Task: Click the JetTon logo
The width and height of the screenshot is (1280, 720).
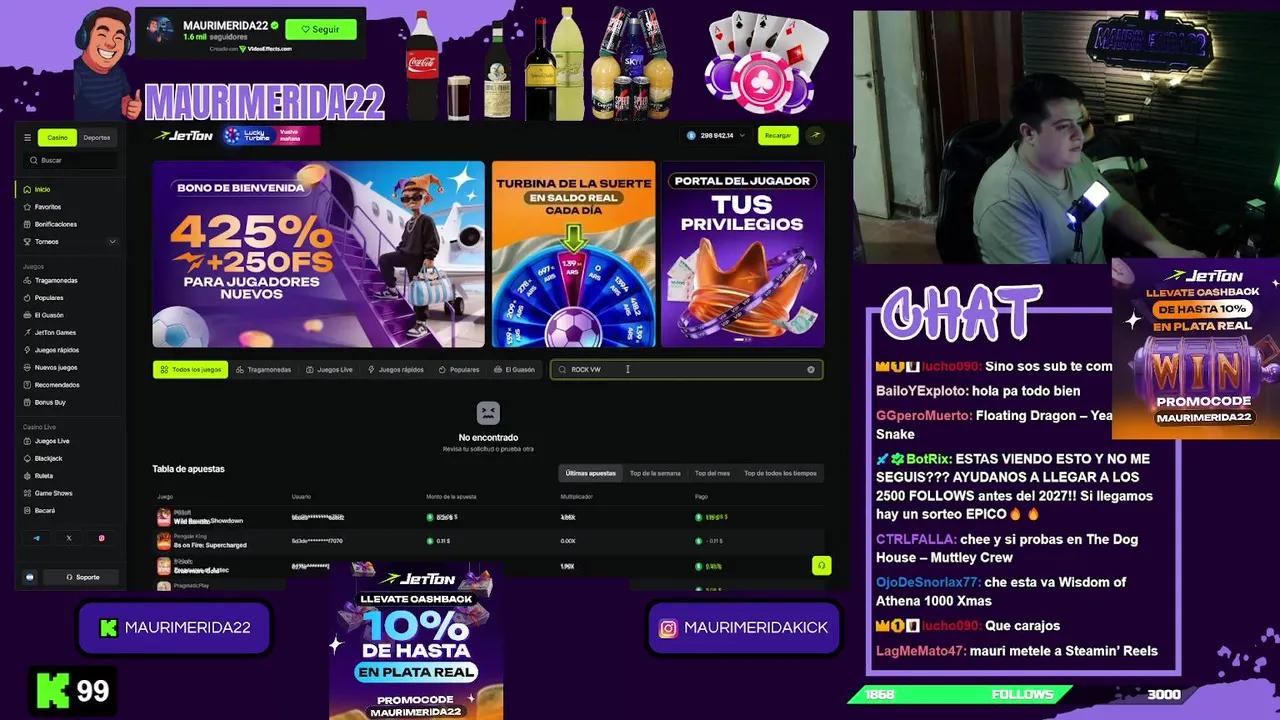Action: point(183,135)
